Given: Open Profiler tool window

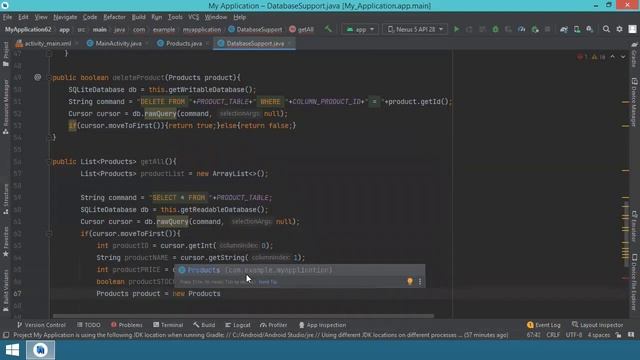Looking at the screenshot, I should (273, 325).
